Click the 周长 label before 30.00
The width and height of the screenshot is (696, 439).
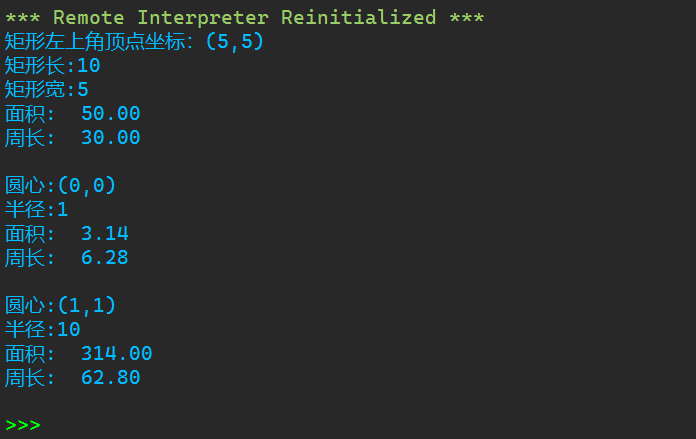tap(24, 138)
